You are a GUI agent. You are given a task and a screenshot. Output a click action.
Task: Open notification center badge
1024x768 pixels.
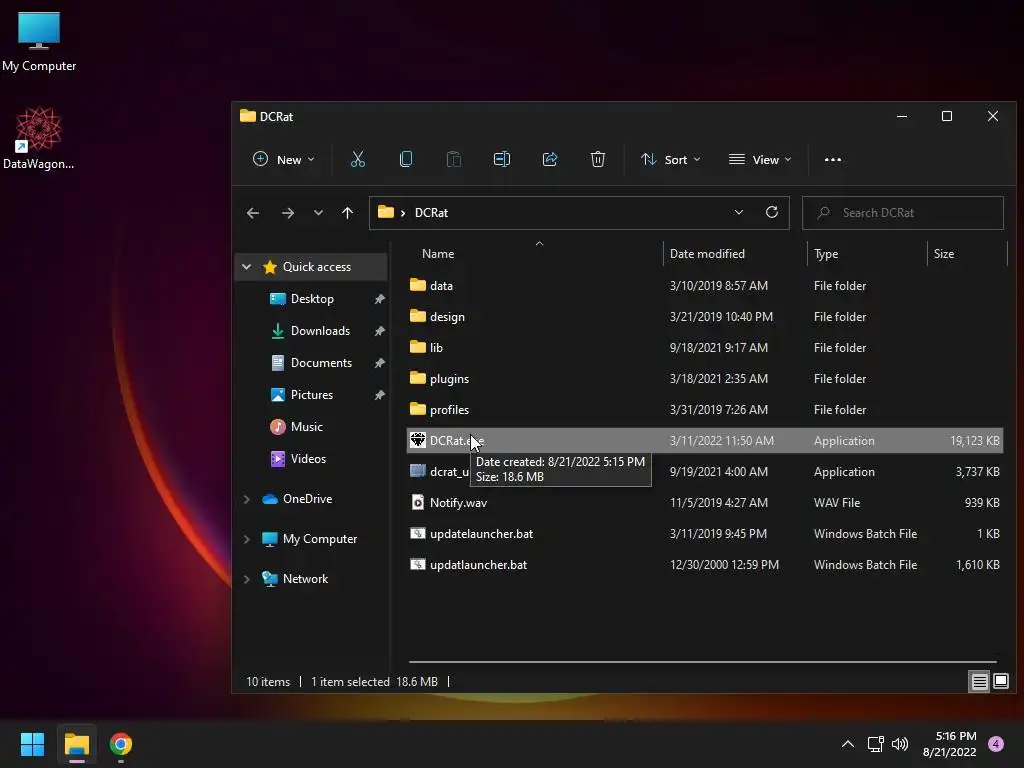point(996,744)
